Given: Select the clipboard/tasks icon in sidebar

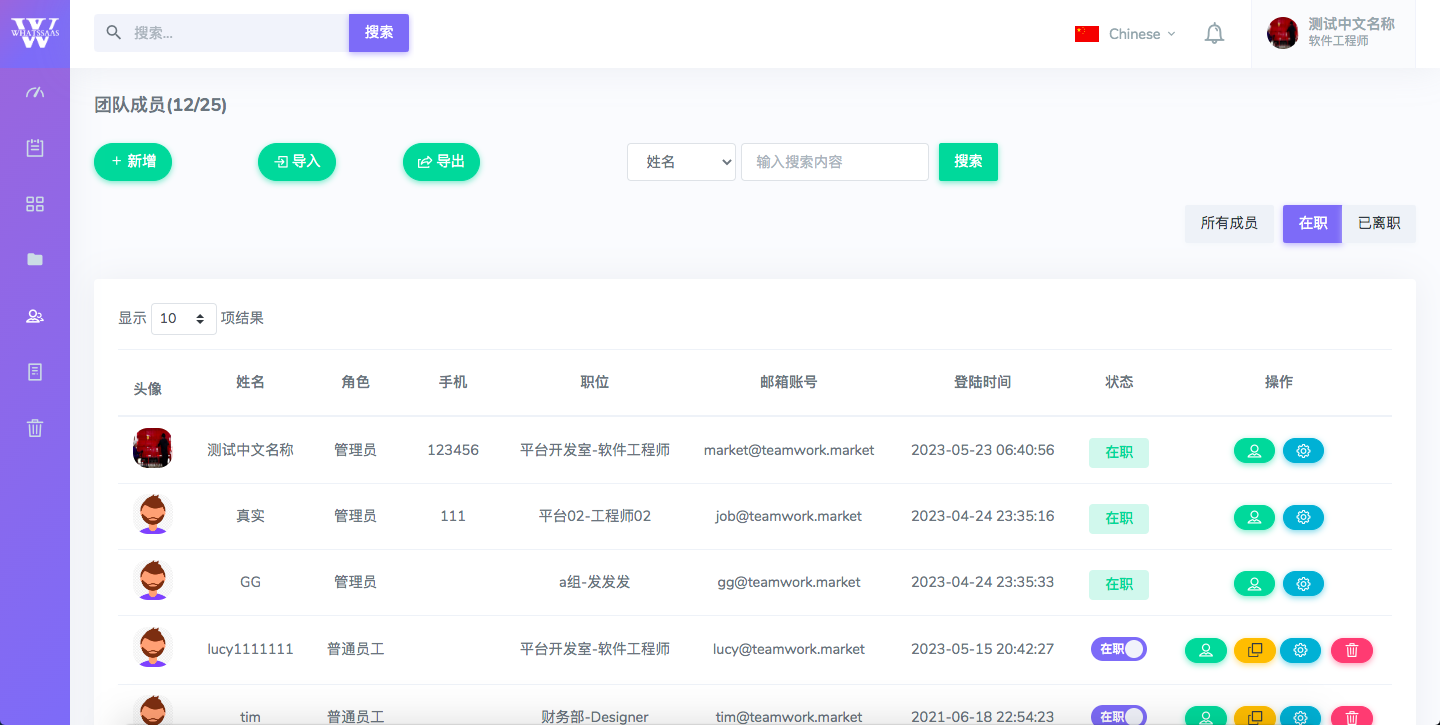Looking at the screenshot, I should 35,147.
